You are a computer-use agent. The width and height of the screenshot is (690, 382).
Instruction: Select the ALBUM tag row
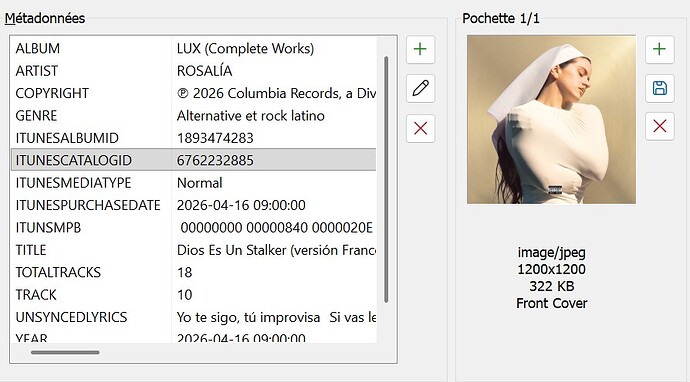[x=194, y=48]
